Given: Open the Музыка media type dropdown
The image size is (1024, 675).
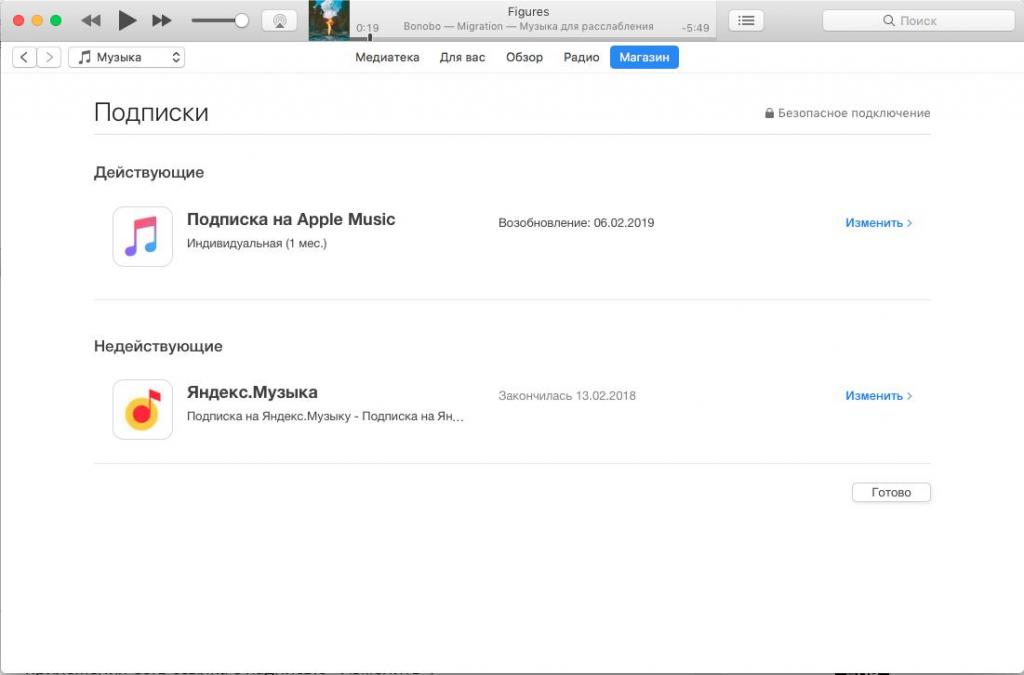Looking at the screenshot, I should coord(127,57).
